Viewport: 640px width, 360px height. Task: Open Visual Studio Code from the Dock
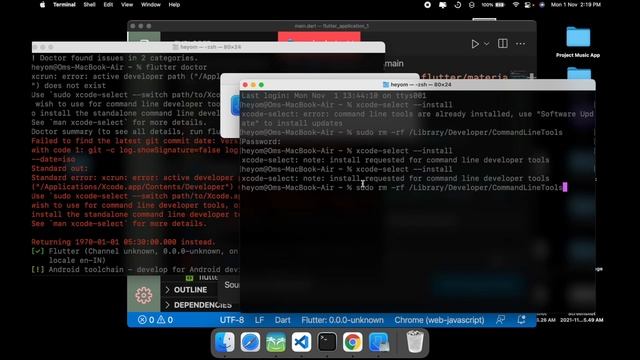(301, 342)
